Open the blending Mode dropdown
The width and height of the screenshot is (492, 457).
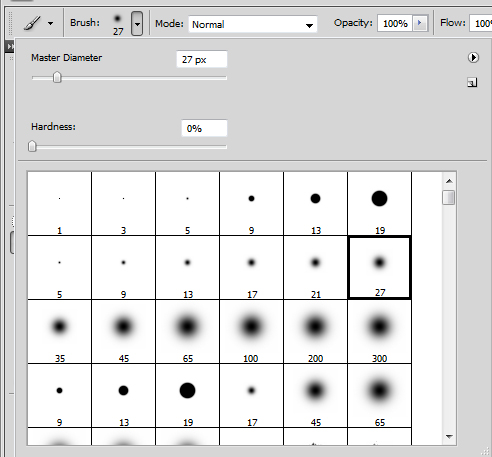(253, 24)
